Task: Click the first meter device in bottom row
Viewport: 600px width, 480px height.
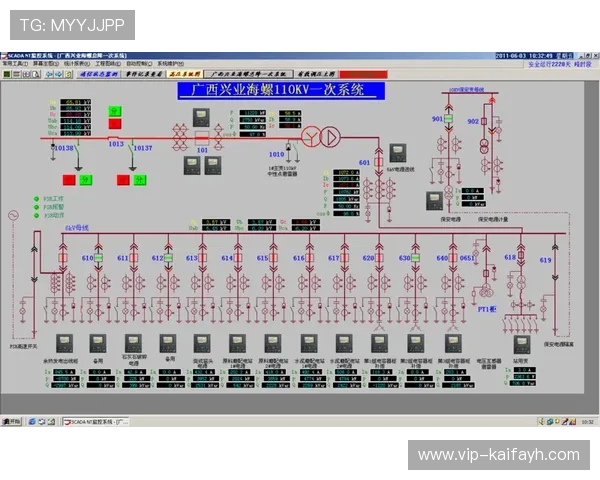Action: [x=64, y=342]
